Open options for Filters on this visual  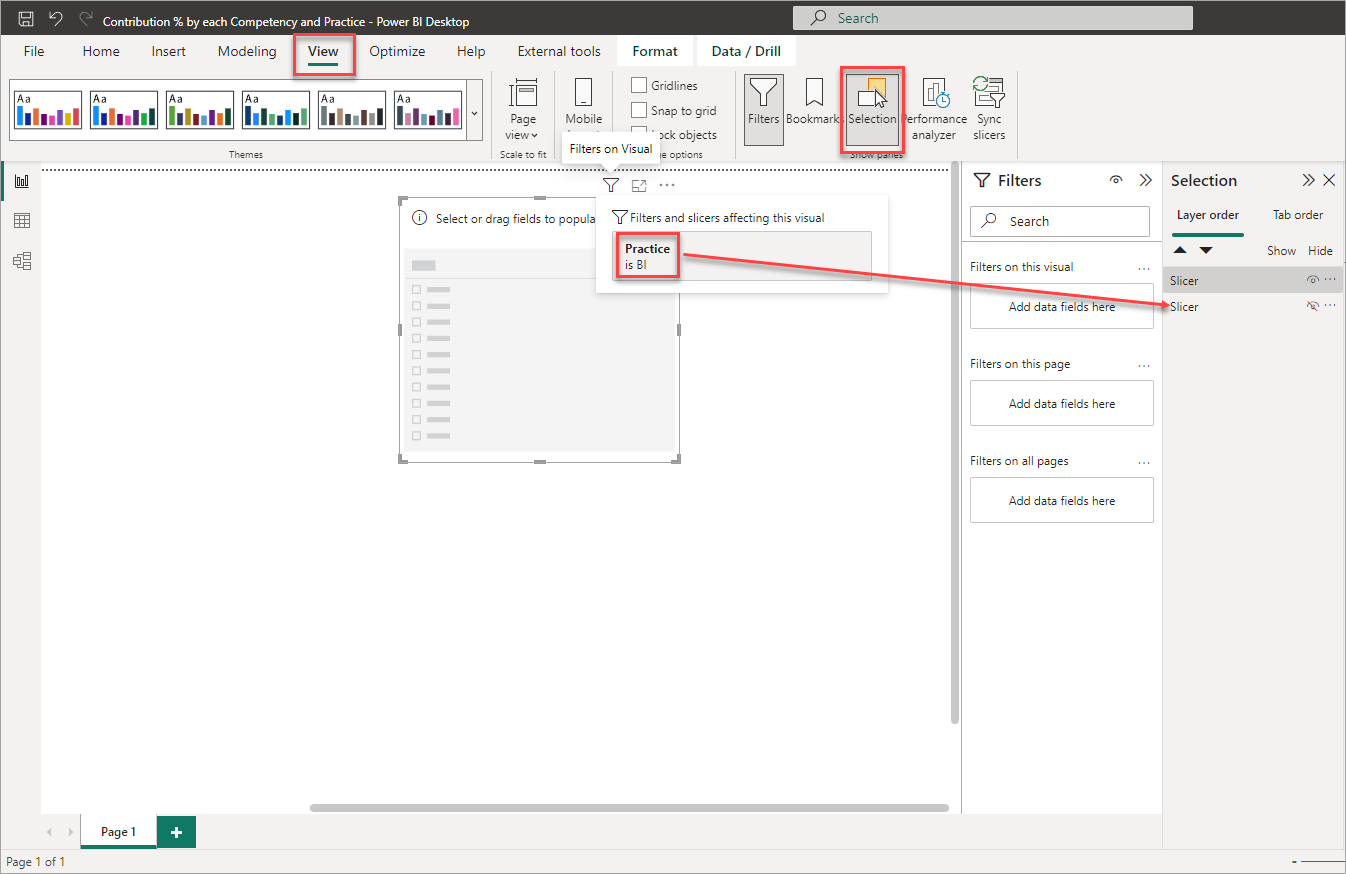coord(1144,267)
